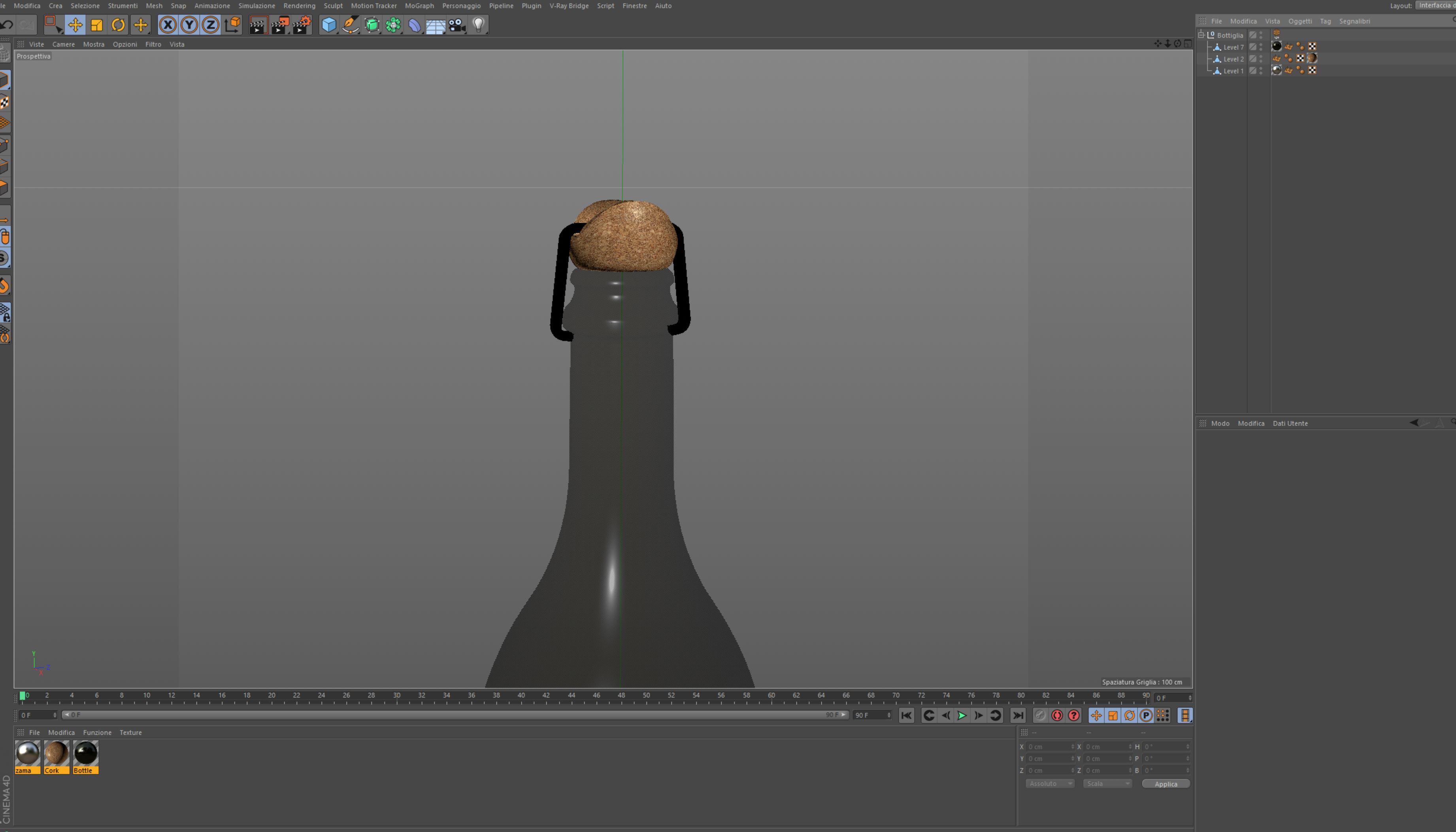The width and height of the screenshot is (1456, 832).
Task: Add a light object with bulb icon
Action: 479,25
